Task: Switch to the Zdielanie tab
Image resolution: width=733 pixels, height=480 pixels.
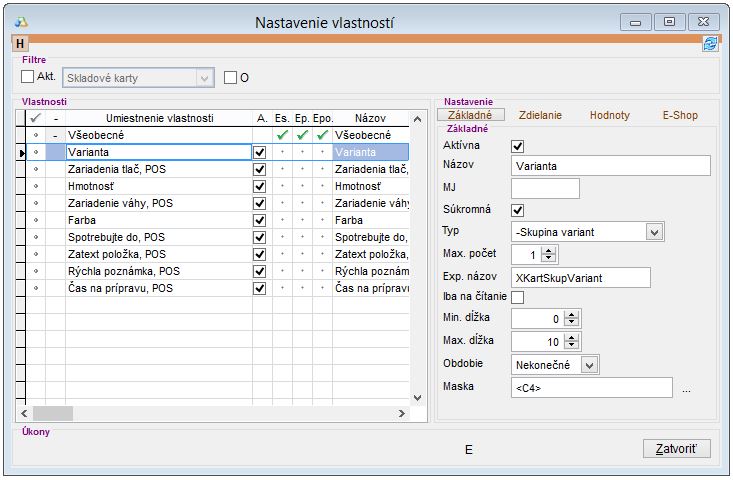Action: click(x=540, y=115)
